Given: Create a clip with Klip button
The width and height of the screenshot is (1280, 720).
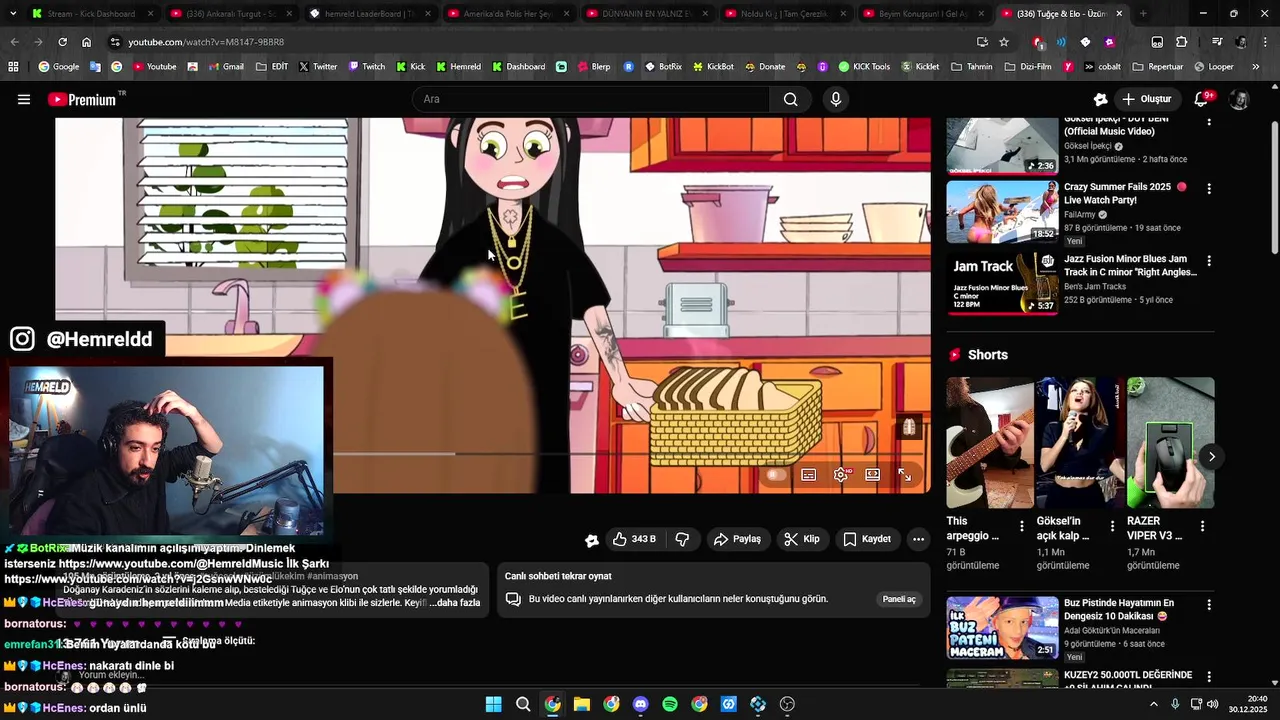Looking at the screenshot, I should pos(802,539).
